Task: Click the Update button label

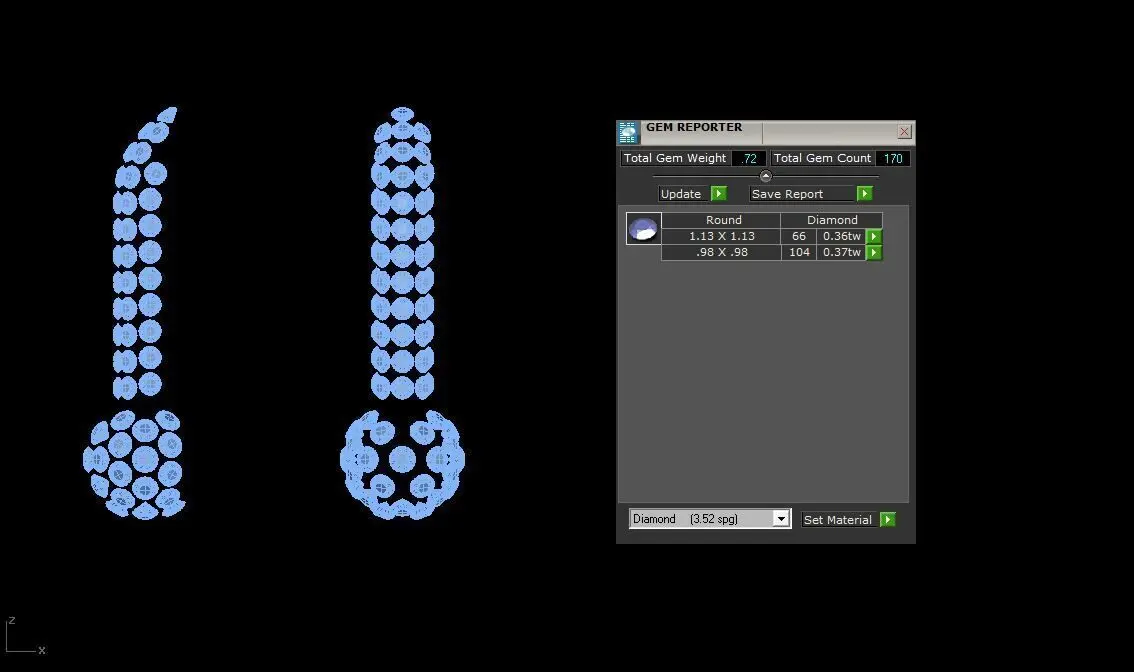Action: click(681, 194)
